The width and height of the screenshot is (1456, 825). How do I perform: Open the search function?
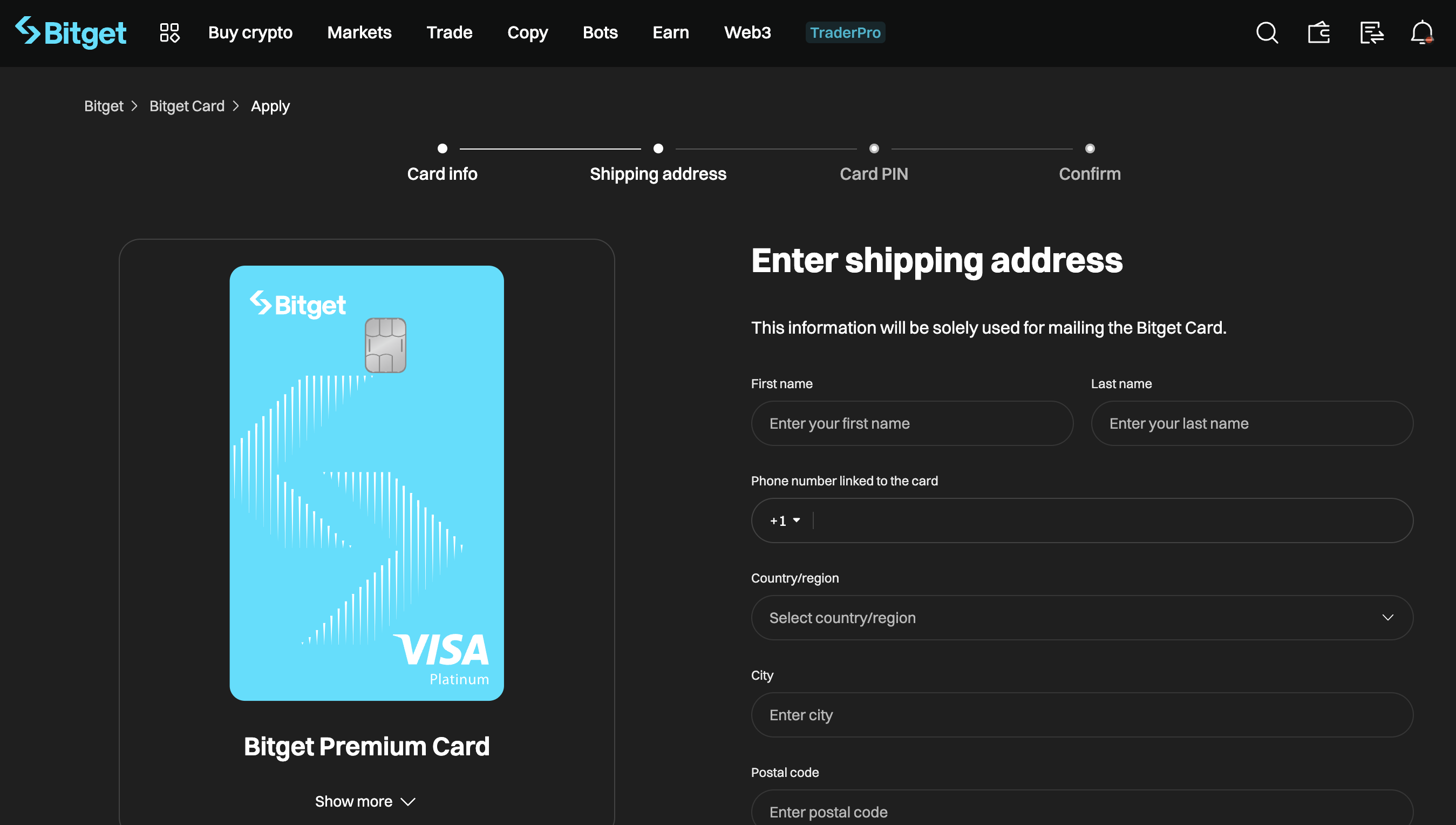(x=1267, y=32)
